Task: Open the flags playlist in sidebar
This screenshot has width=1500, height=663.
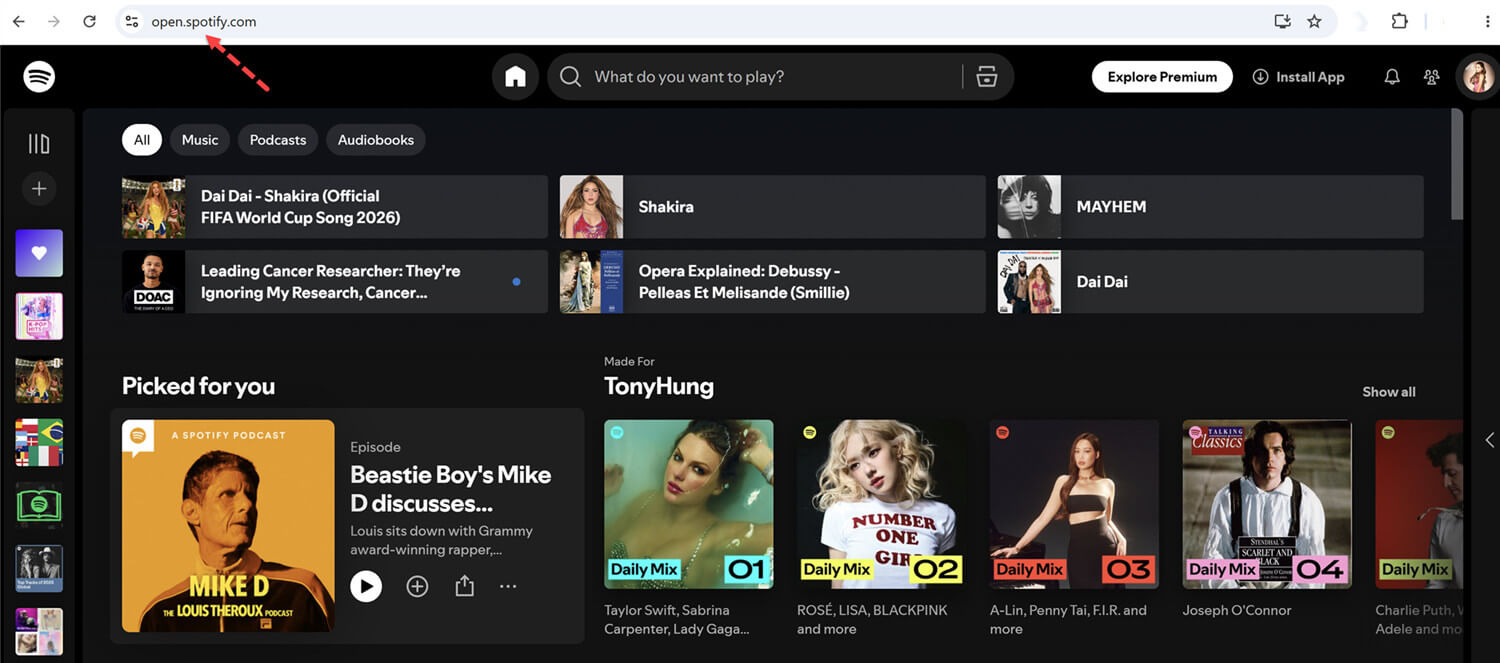Action: [x=39, y=442]
